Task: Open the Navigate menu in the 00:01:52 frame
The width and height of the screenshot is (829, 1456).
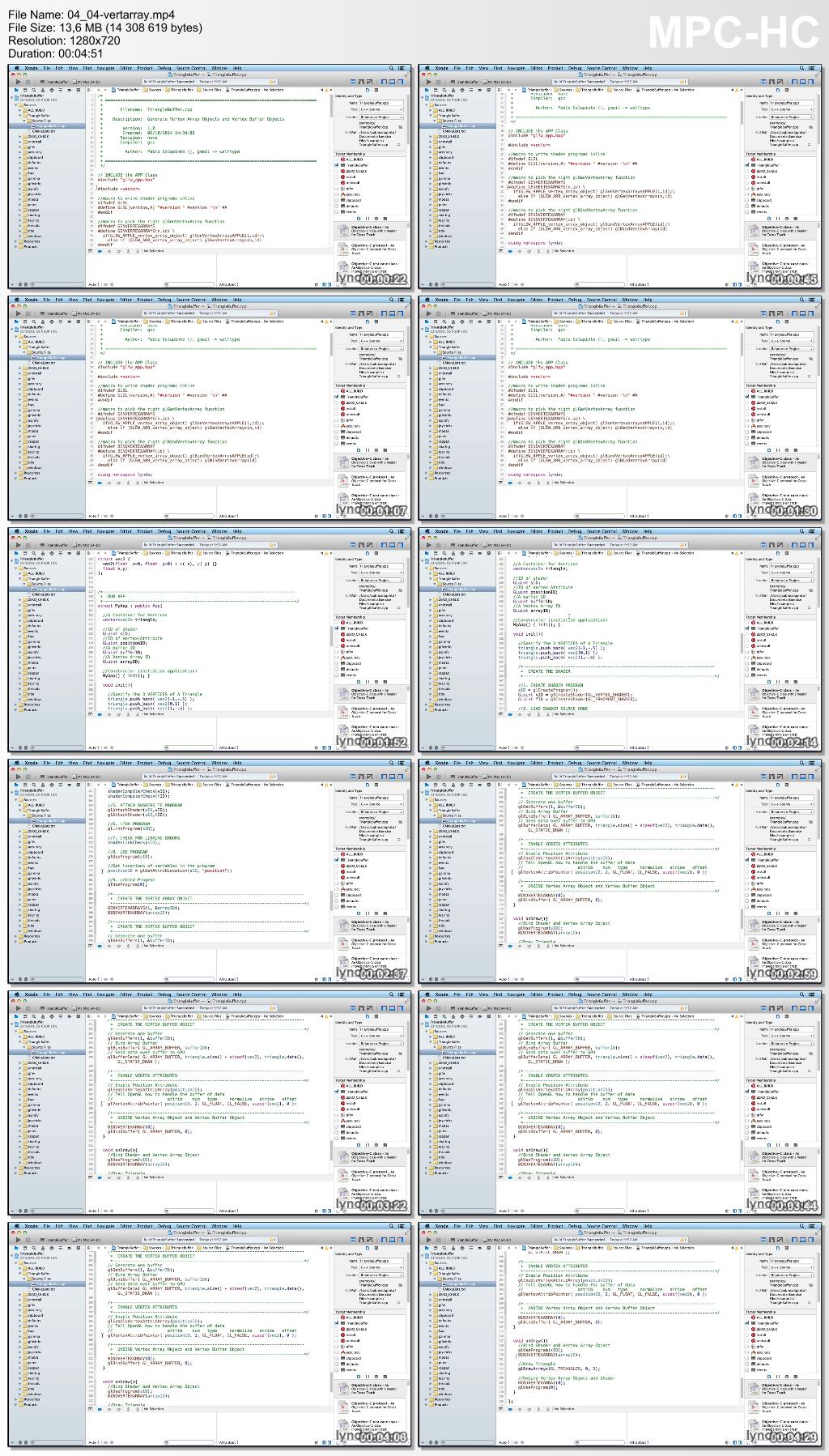Action: 106,531
